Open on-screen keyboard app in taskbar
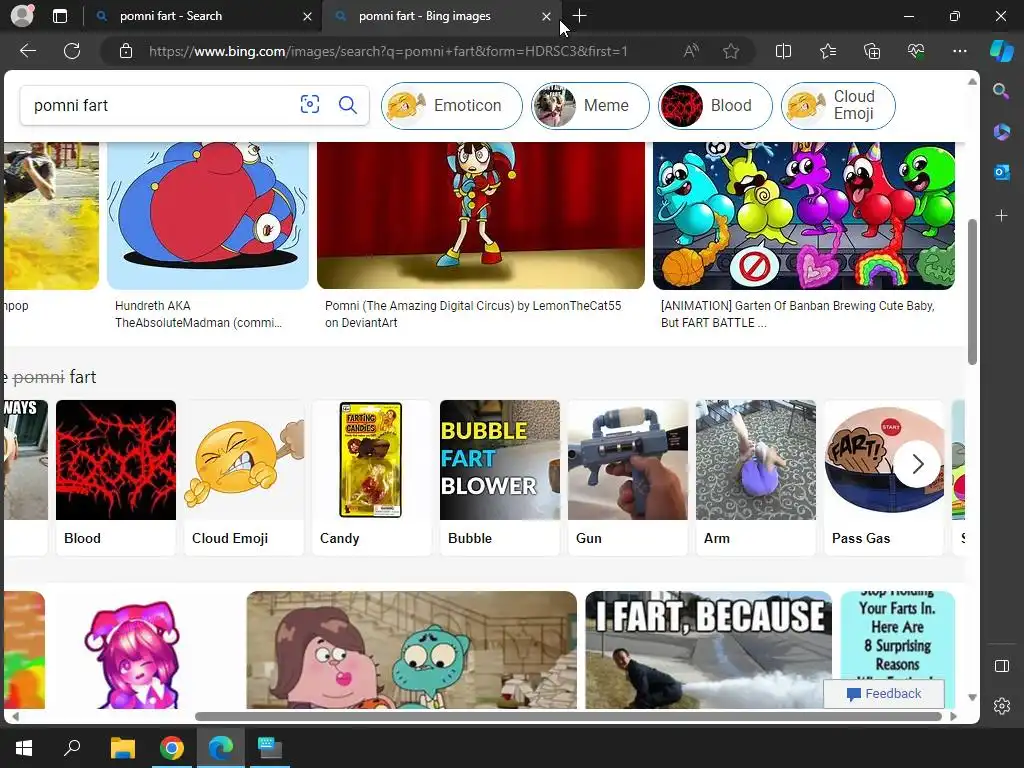This screenshot has height=768, width=1024. pos(270,748)
